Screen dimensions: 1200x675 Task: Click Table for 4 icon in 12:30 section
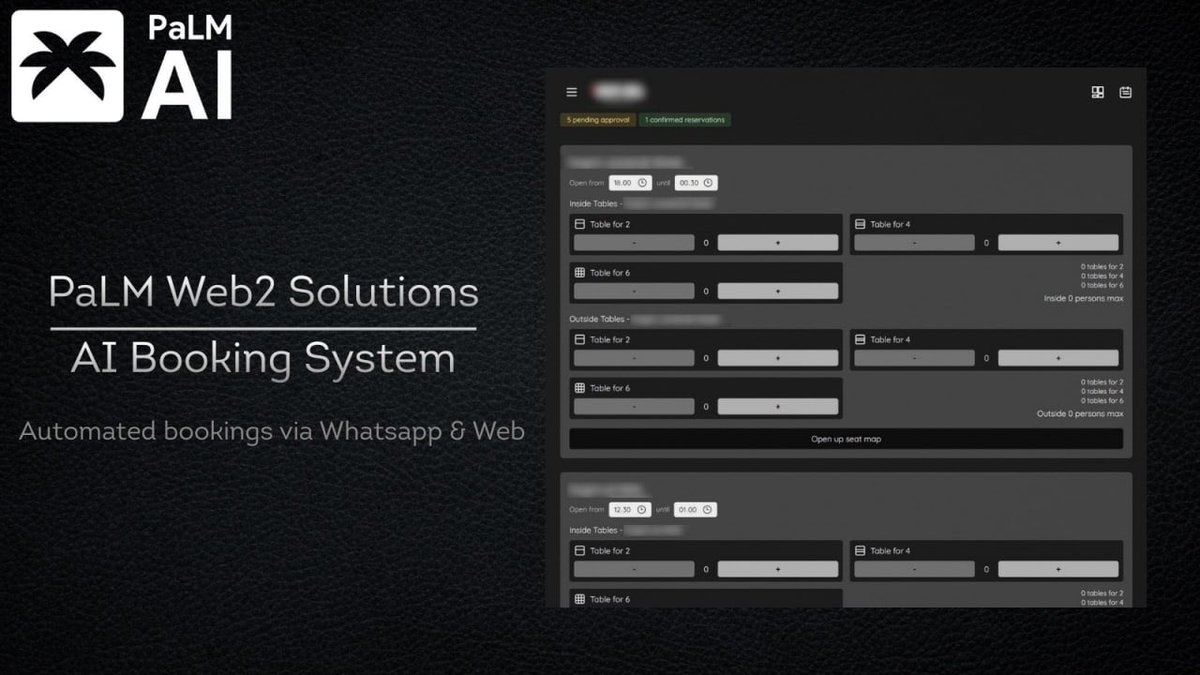pos(860,550)
